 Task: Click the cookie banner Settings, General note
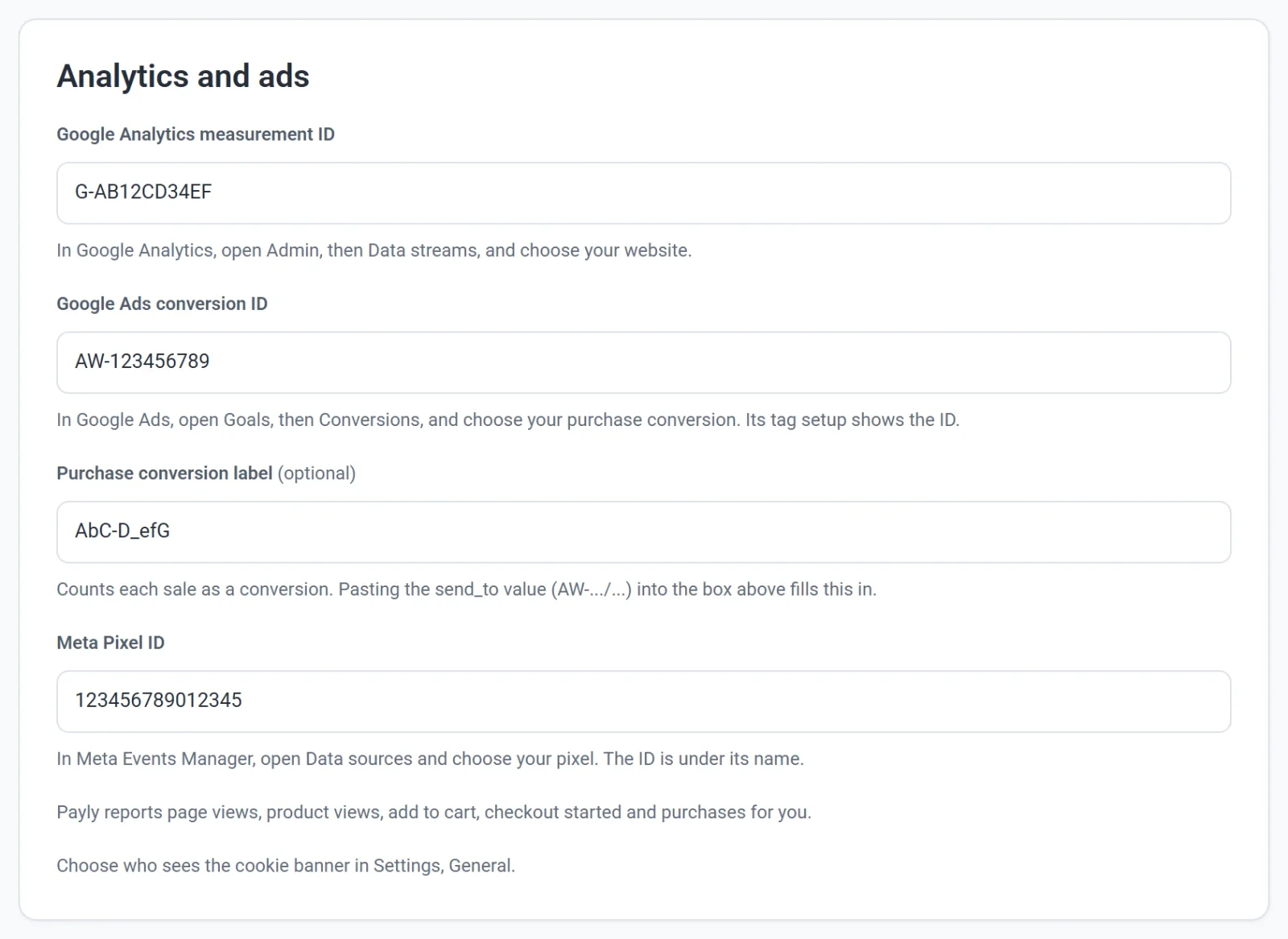tap(286, 866)
